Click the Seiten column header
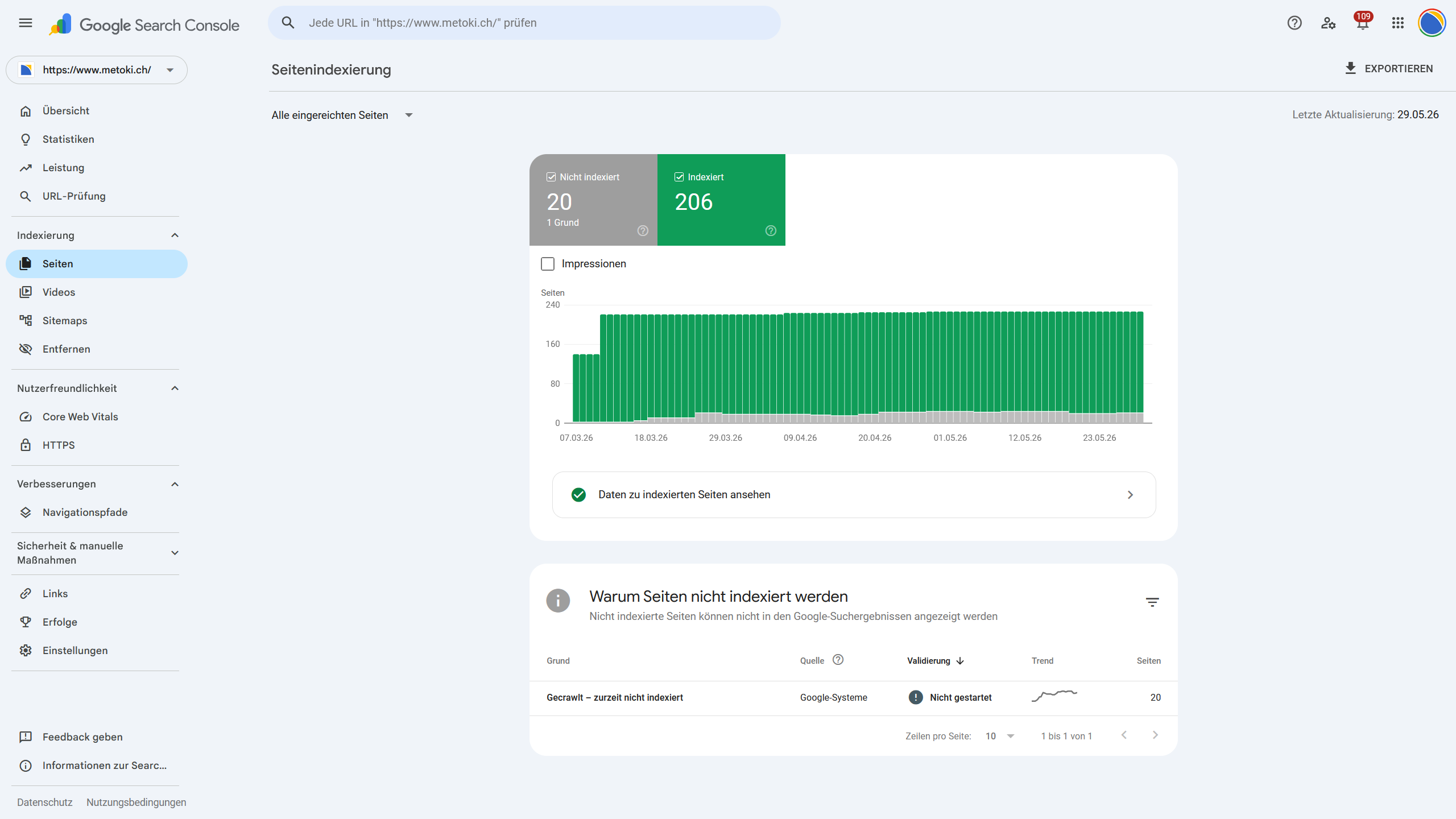Screen dimensions: 1456x819 tap(1149, 661)
